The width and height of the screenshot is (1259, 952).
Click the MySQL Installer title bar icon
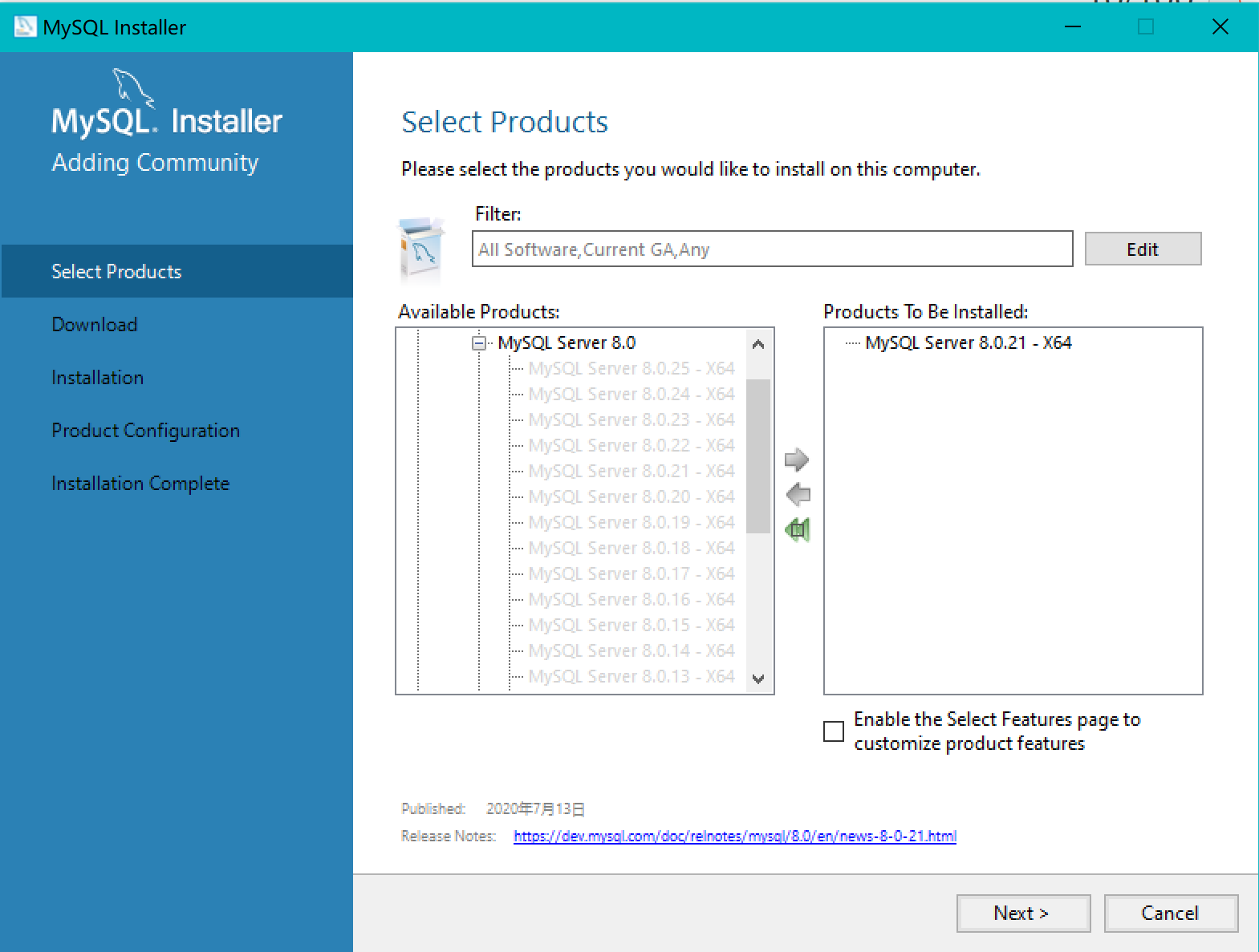(25, 27)
